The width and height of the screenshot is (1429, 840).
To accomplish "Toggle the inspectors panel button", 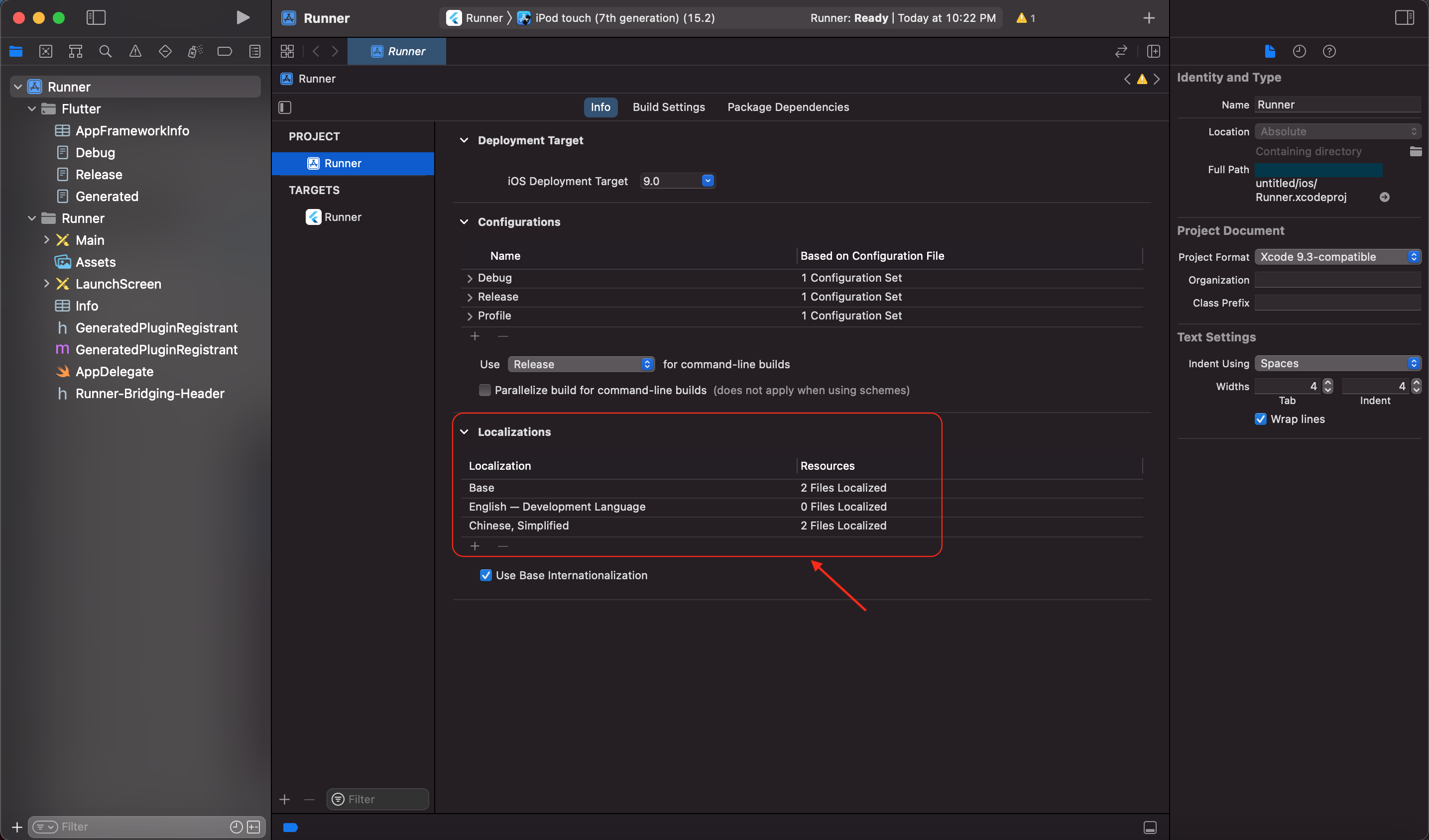I will (x=1405, y=17).
